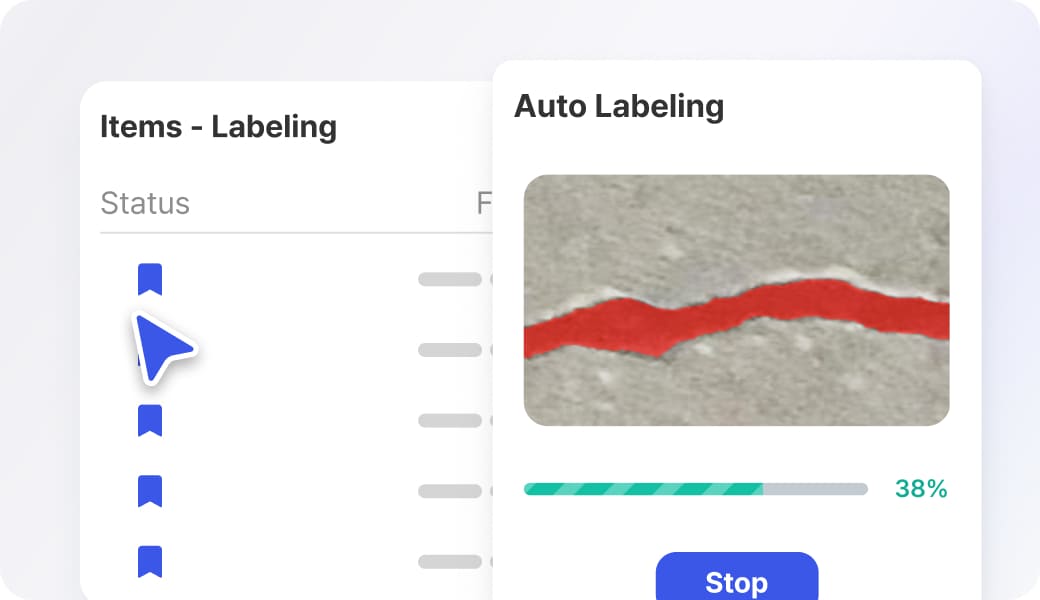Click the green striped progress bar
1040x600 pixels.
tap(643, 489)
